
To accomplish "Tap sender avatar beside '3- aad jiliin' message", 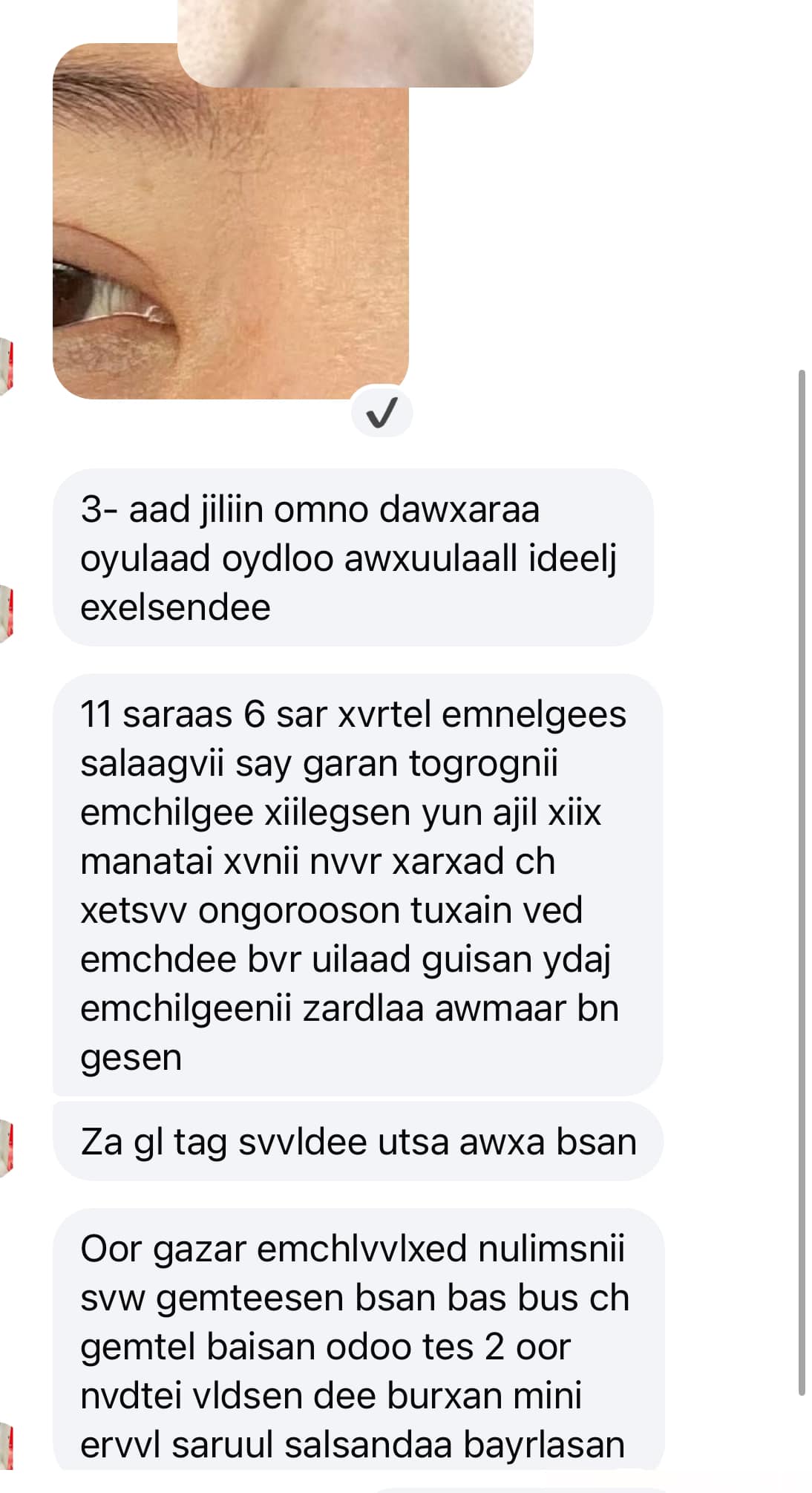I will [6, 612].
